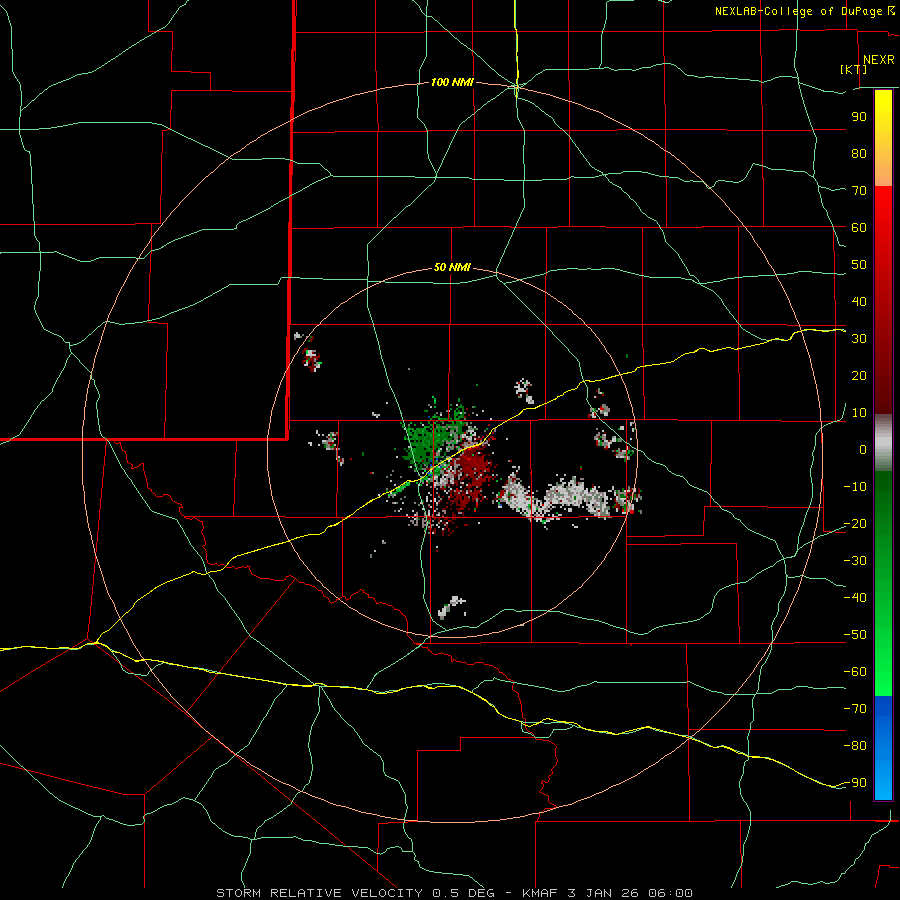Screen dimensions: 900x900
Task: Click the -80 value on the velocity scale
Action: pyautogui.click(x=855, y=746)
